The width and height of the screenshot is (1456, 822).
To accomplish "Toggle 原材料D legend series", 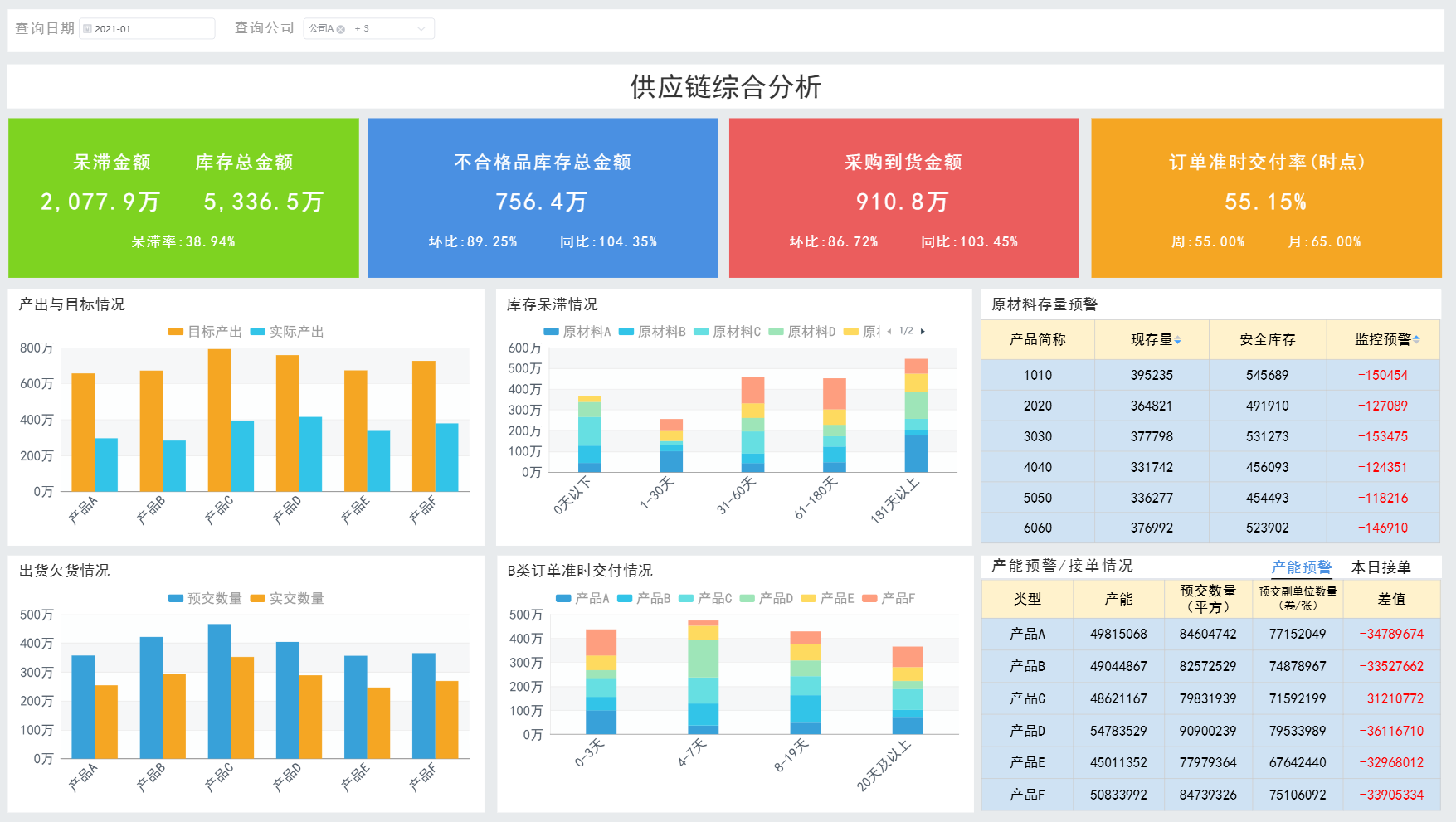I will [802, 332].
